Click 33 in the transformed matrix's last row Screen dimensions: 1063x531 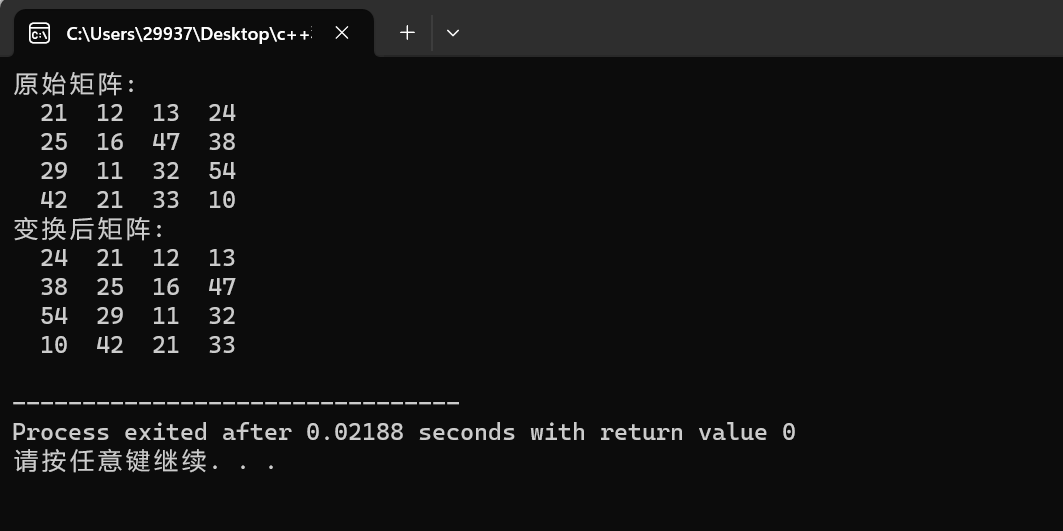pyautogui.click(x=222, y=345)
